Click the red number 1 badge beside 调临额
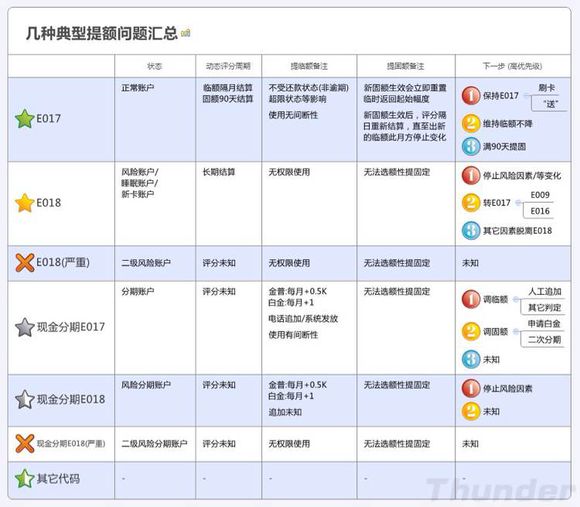Viewport: 580px width, 507px height. click(x=471, y=299)
